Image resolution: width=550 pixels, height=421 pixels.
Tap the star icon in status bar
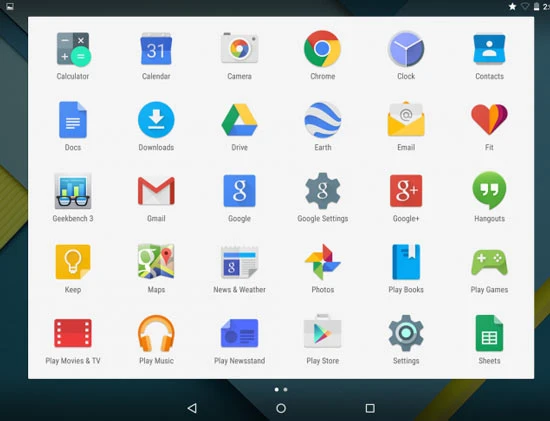point(513,6)
